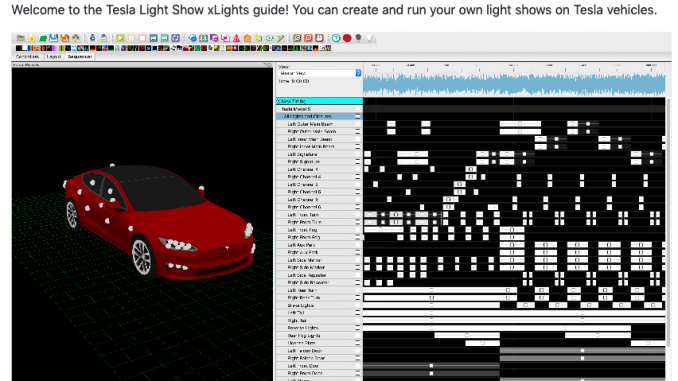Select the Brake Lights row
The width and height of the screenshot is (678, 381).
point(319,305)
